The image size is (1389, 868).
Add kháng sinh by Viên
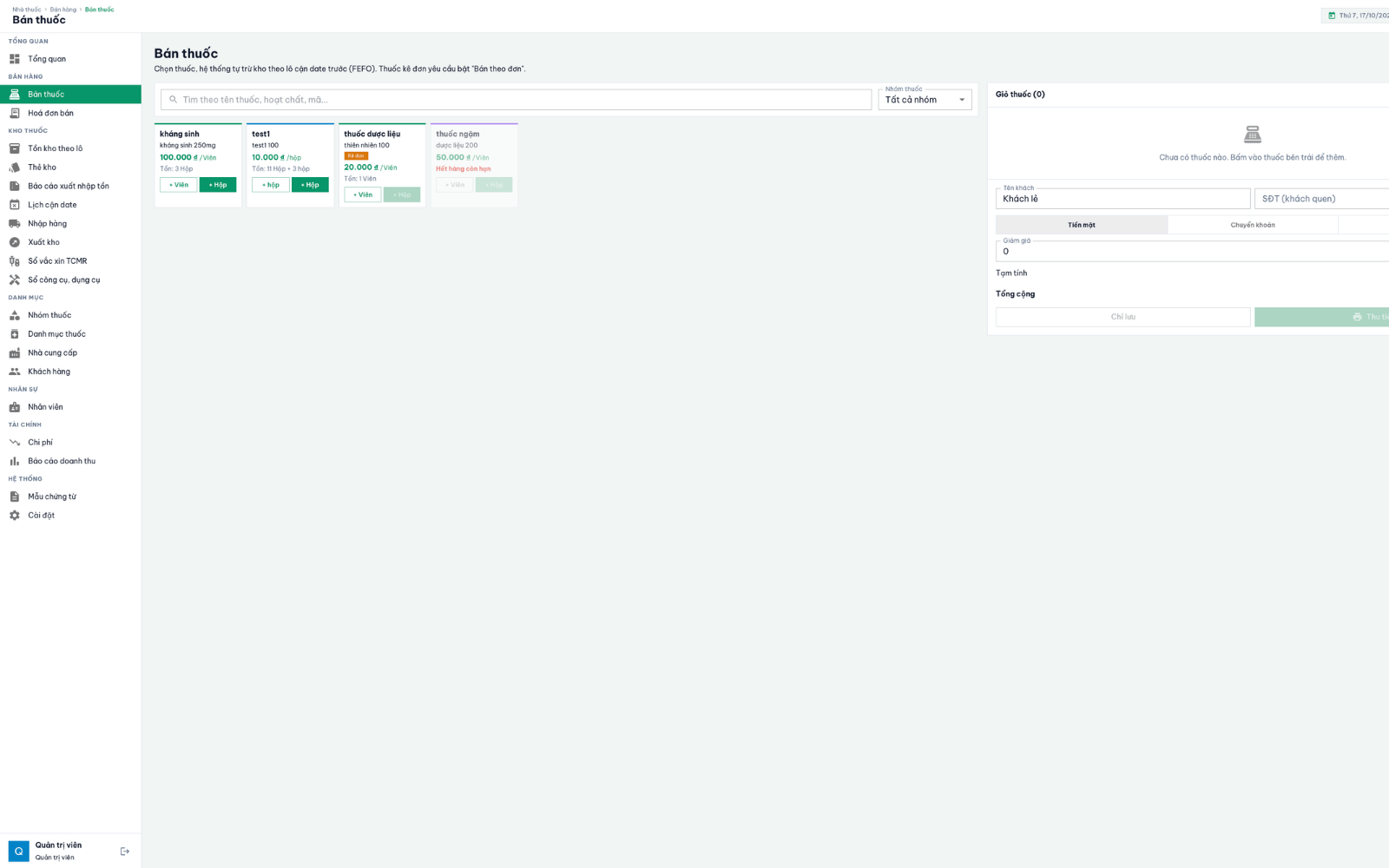click(178, 185)
